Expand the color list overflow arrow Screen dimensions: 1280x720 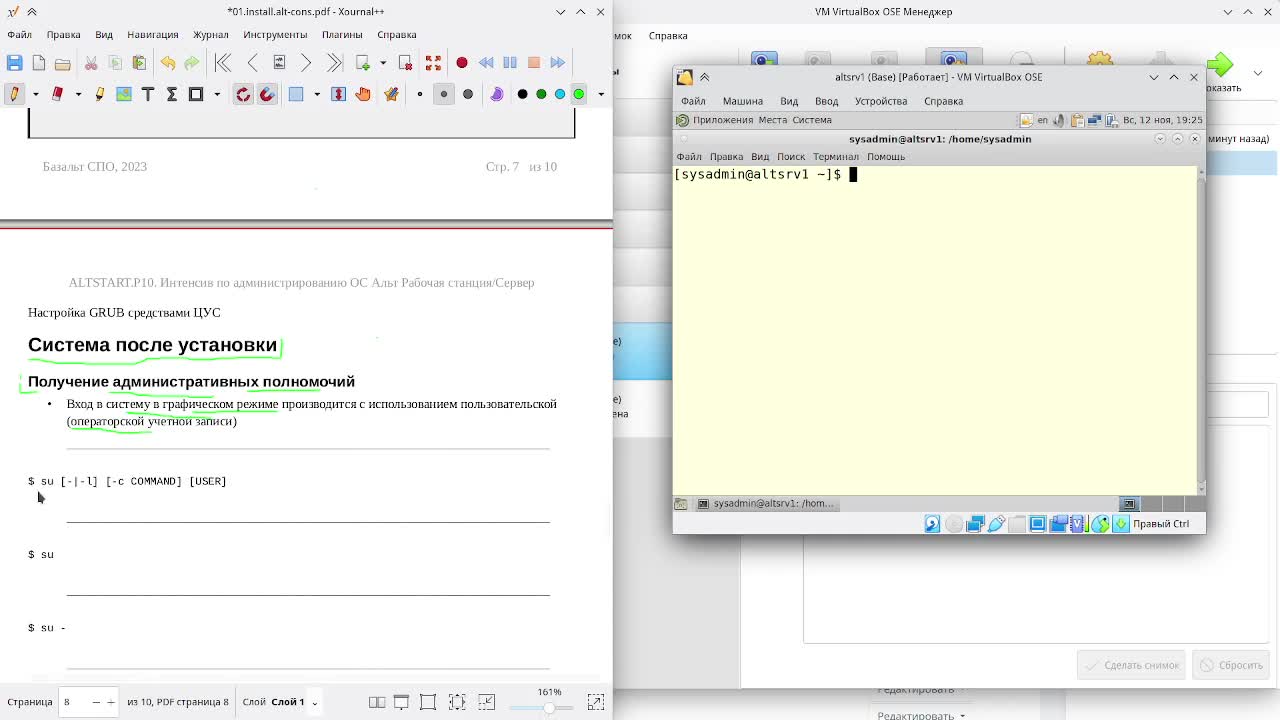pyautogui.click(x=601, y=94)
